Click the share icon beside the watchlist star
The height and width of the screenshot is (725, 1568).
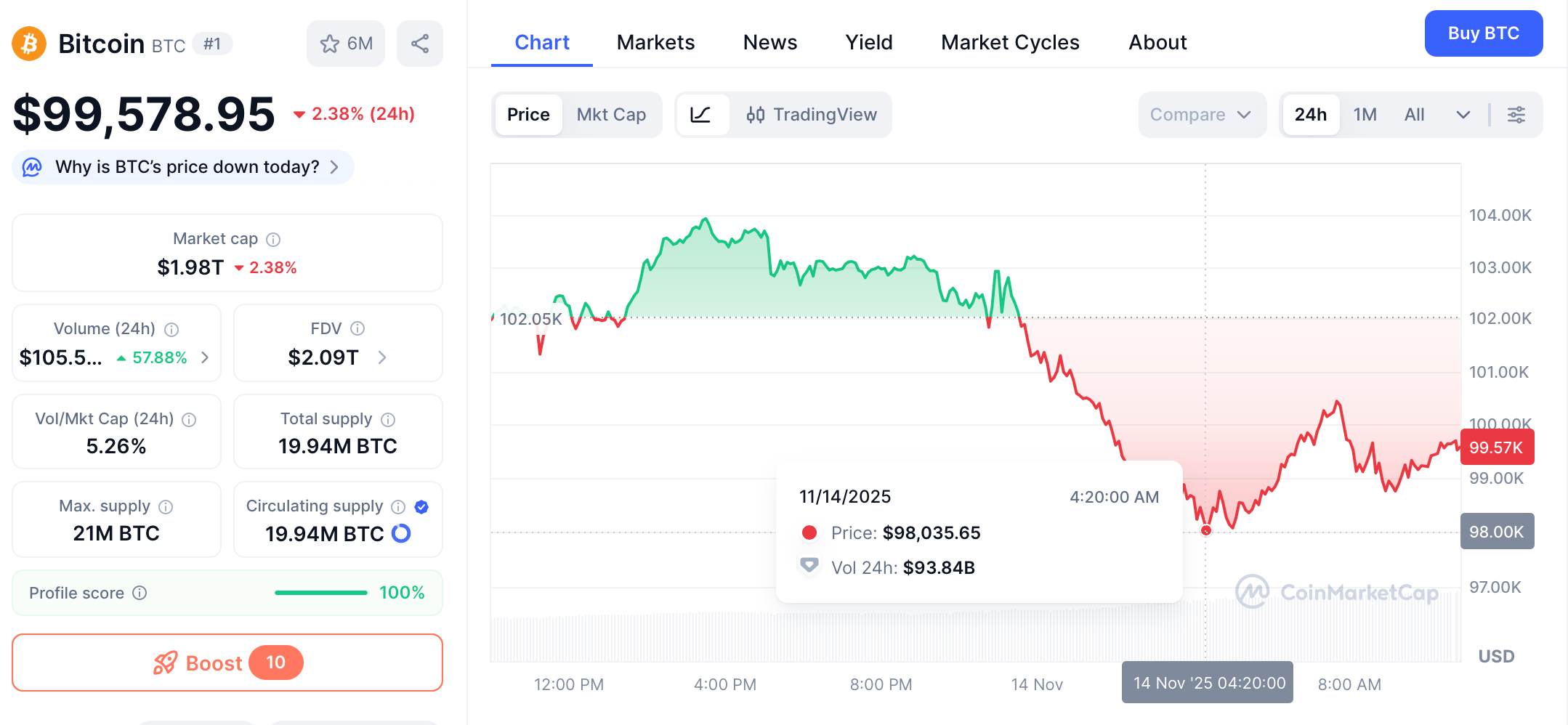tap(420, 44)
